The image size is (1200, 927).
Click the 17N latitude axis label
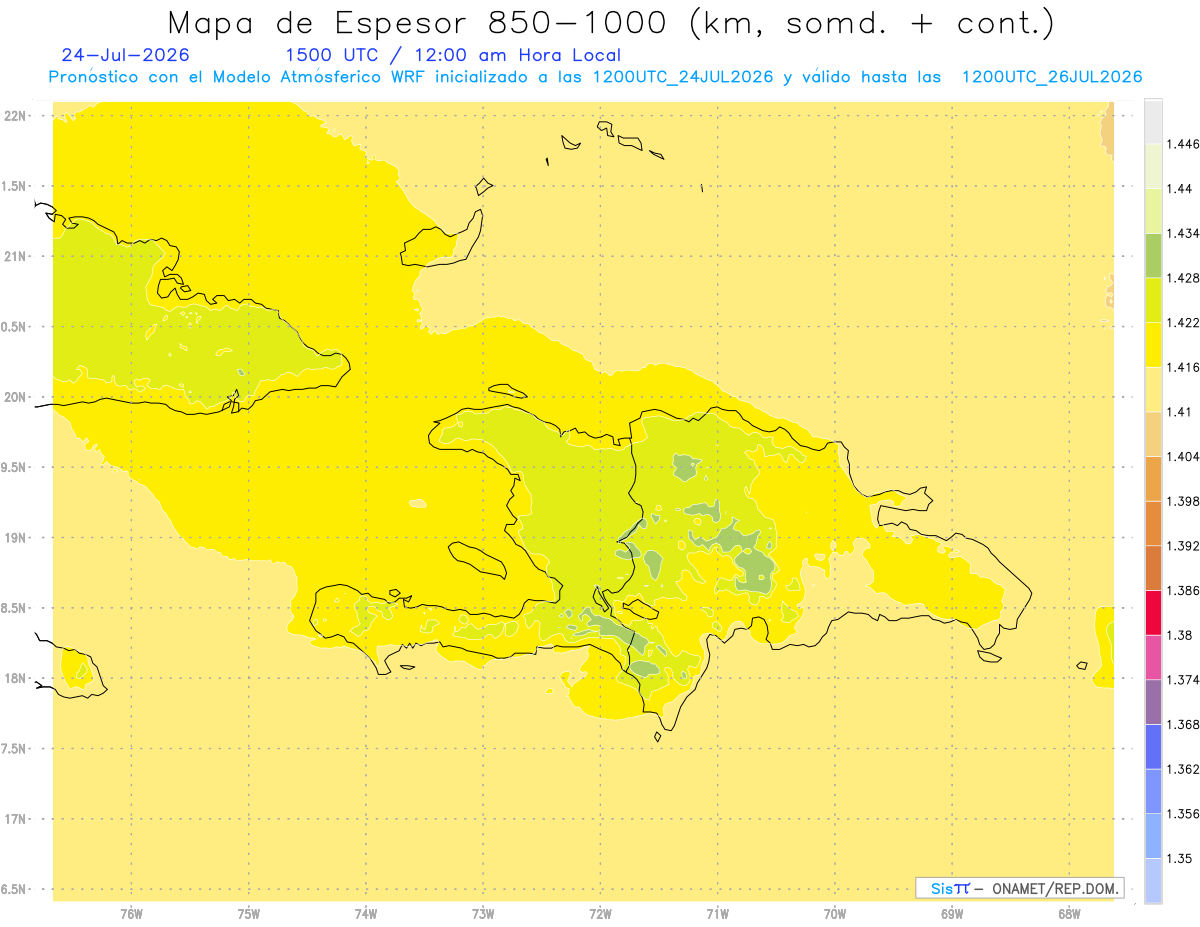pos(15,819)
